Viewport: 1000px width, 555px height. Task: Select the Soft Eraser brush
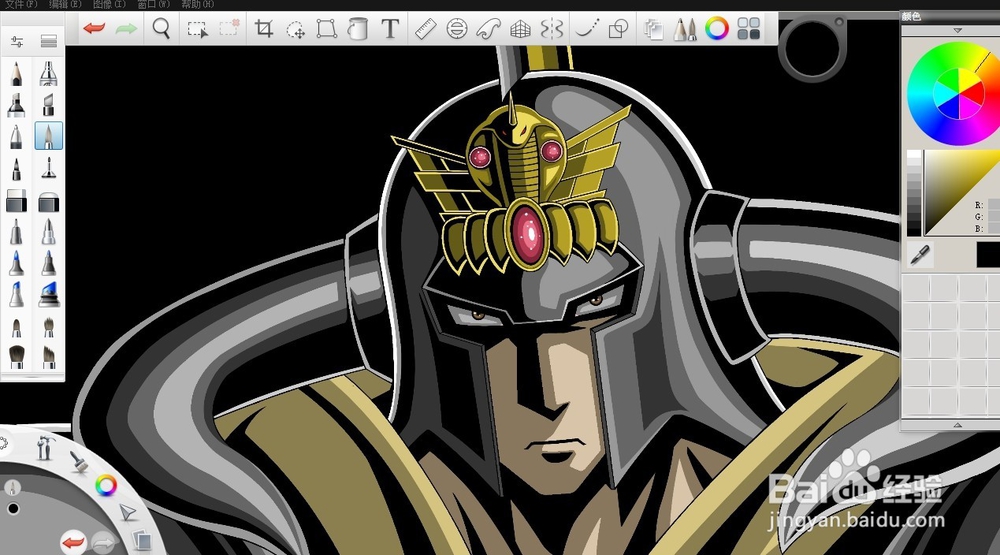[48, 202]
